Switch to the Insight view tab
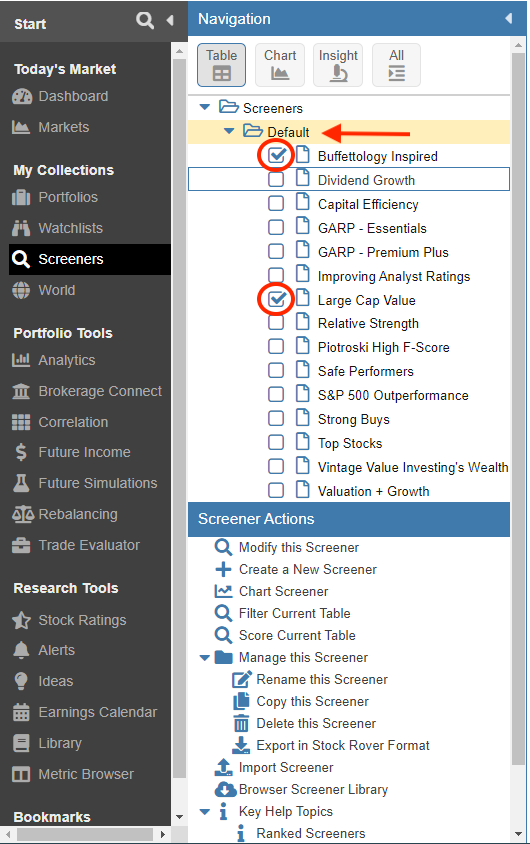Viewport: 530px width, 844px height. (338, 65)
